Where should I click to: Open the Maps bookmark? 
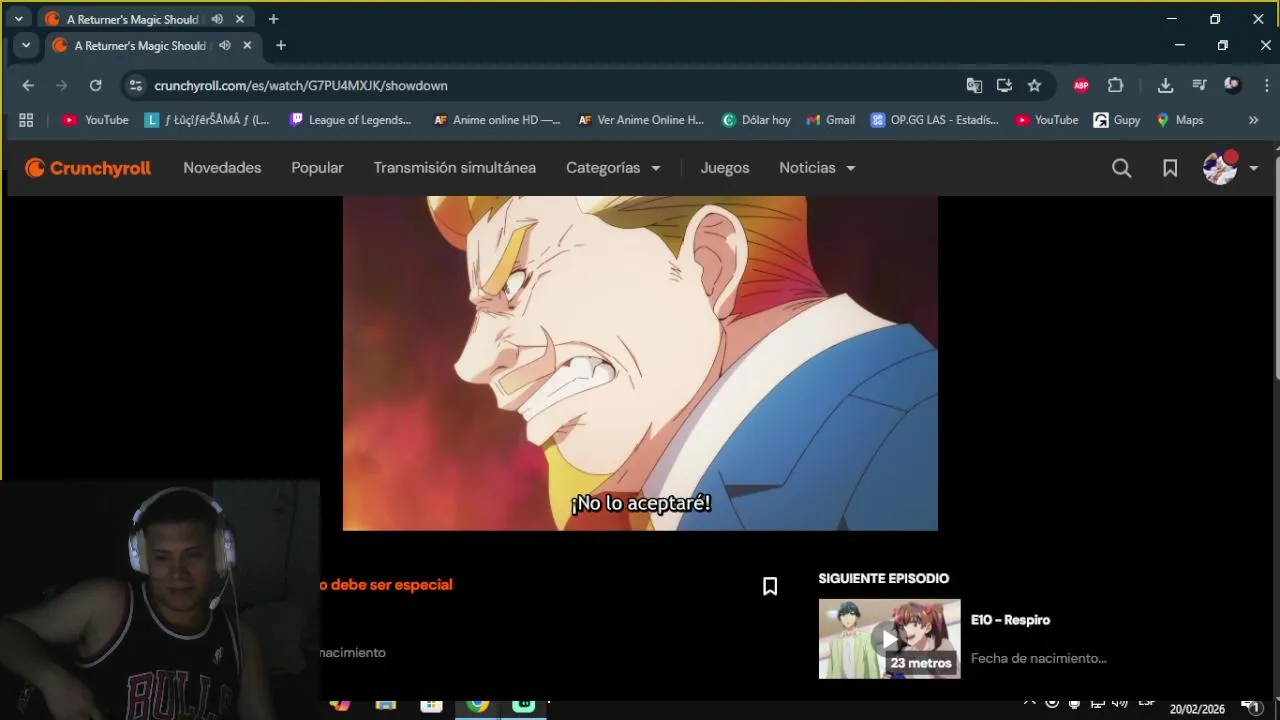(x=1180, y=120)
